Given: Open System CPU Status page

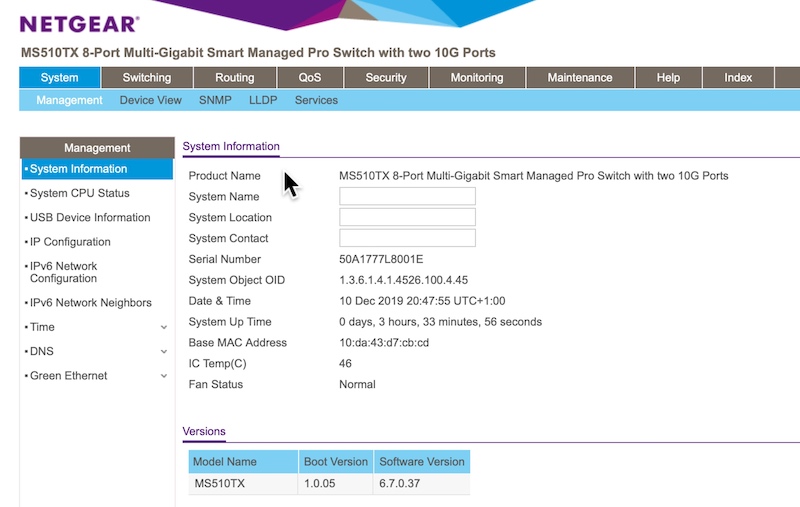Looking at the screenshot, I should click(x=80, y=193).
